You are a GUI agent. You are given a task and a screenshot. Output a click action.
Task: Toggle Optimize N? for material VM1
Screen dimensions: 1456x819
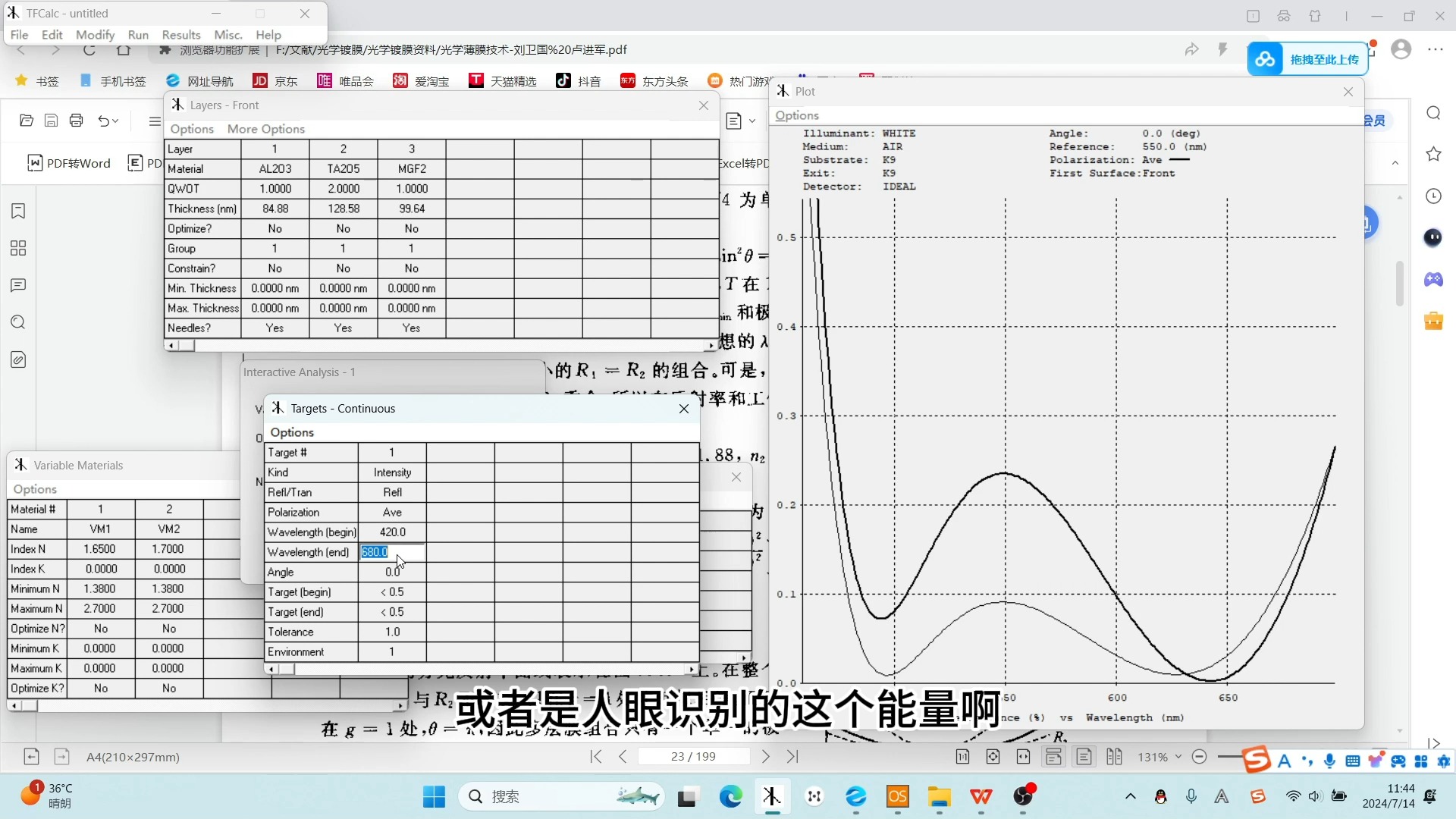(x=100, y=629)
